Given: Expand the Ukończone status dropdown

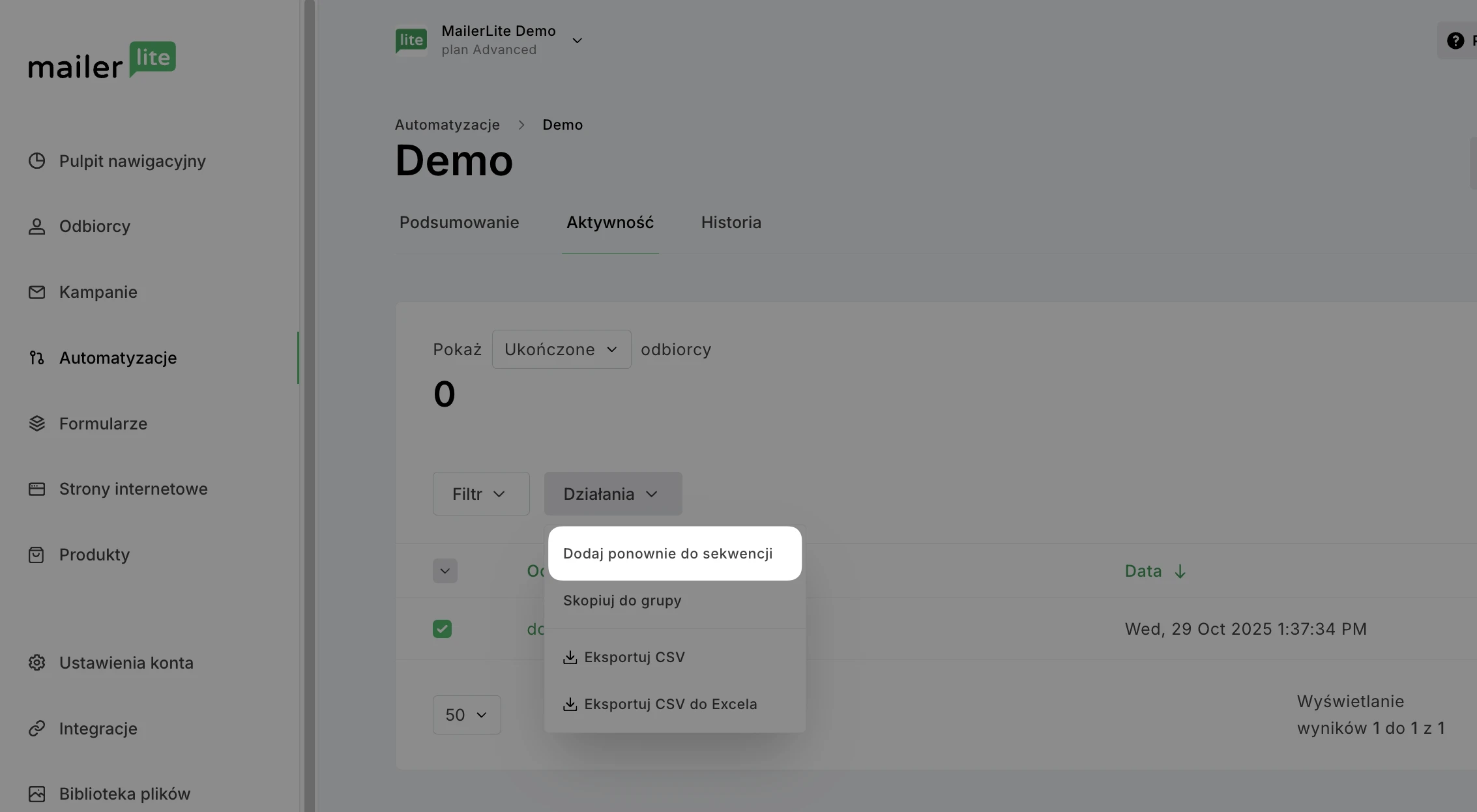Looking at the screenshot, I should (x=561, y=349).
